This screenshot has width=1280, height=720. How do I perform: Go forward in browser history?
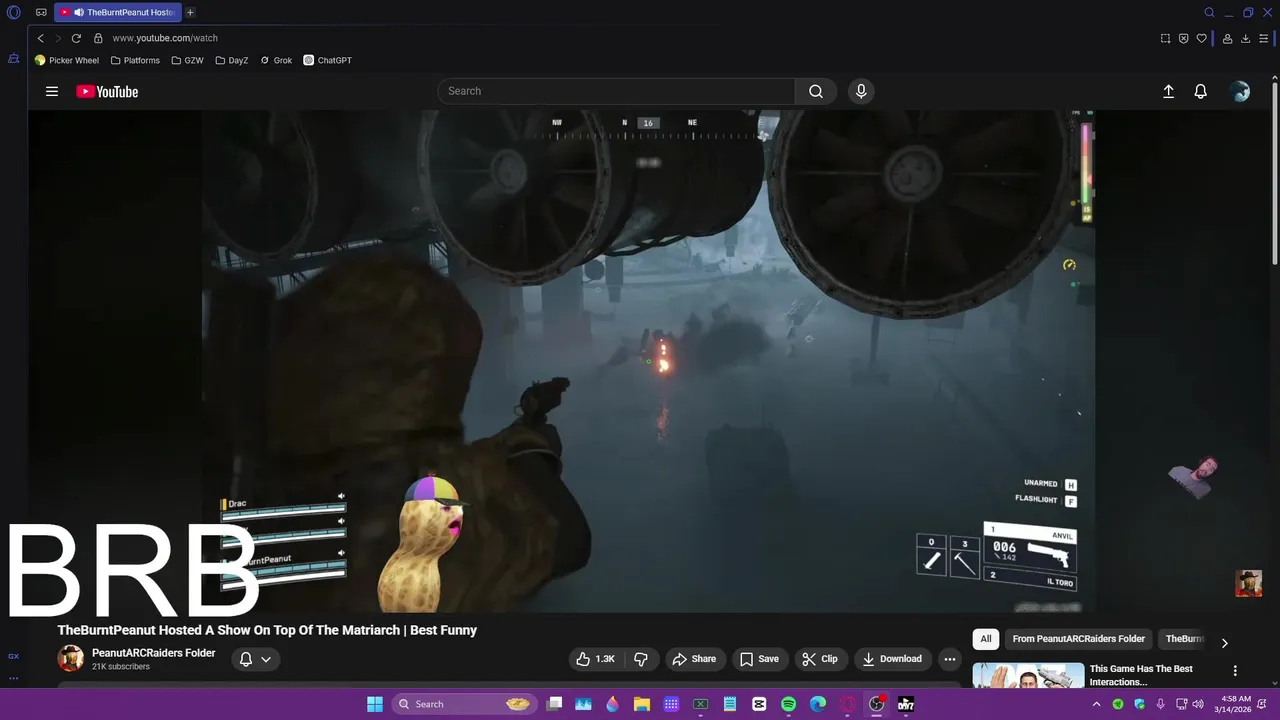(x=58, y=38)
